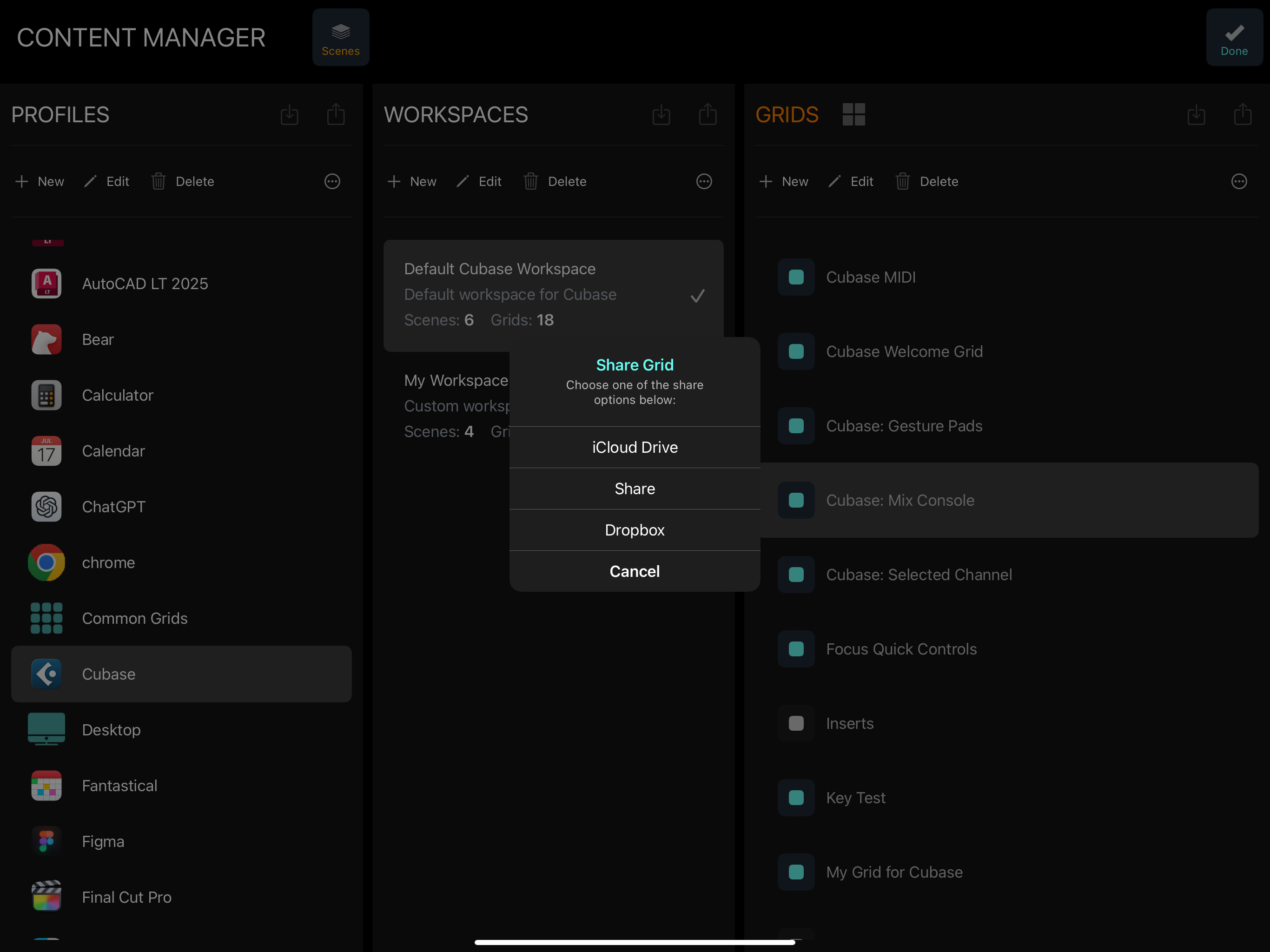Select the Figma profile
The image size is (1270, 952).
pos(103,841)
